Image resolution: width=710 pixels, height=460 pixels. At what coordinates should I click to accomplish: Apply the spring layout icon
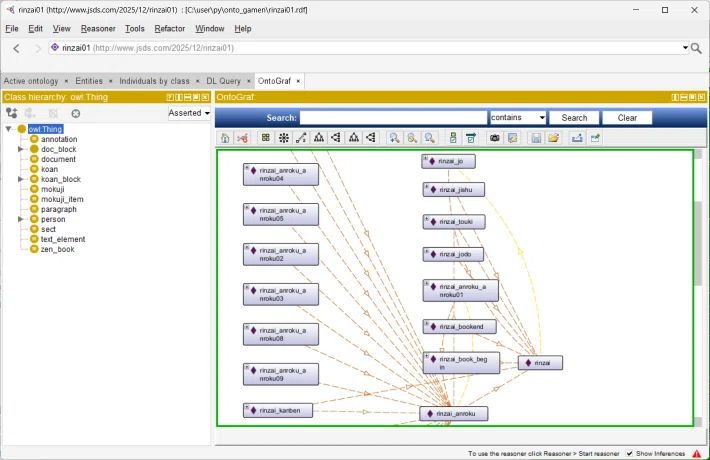(x=301, y=138)
